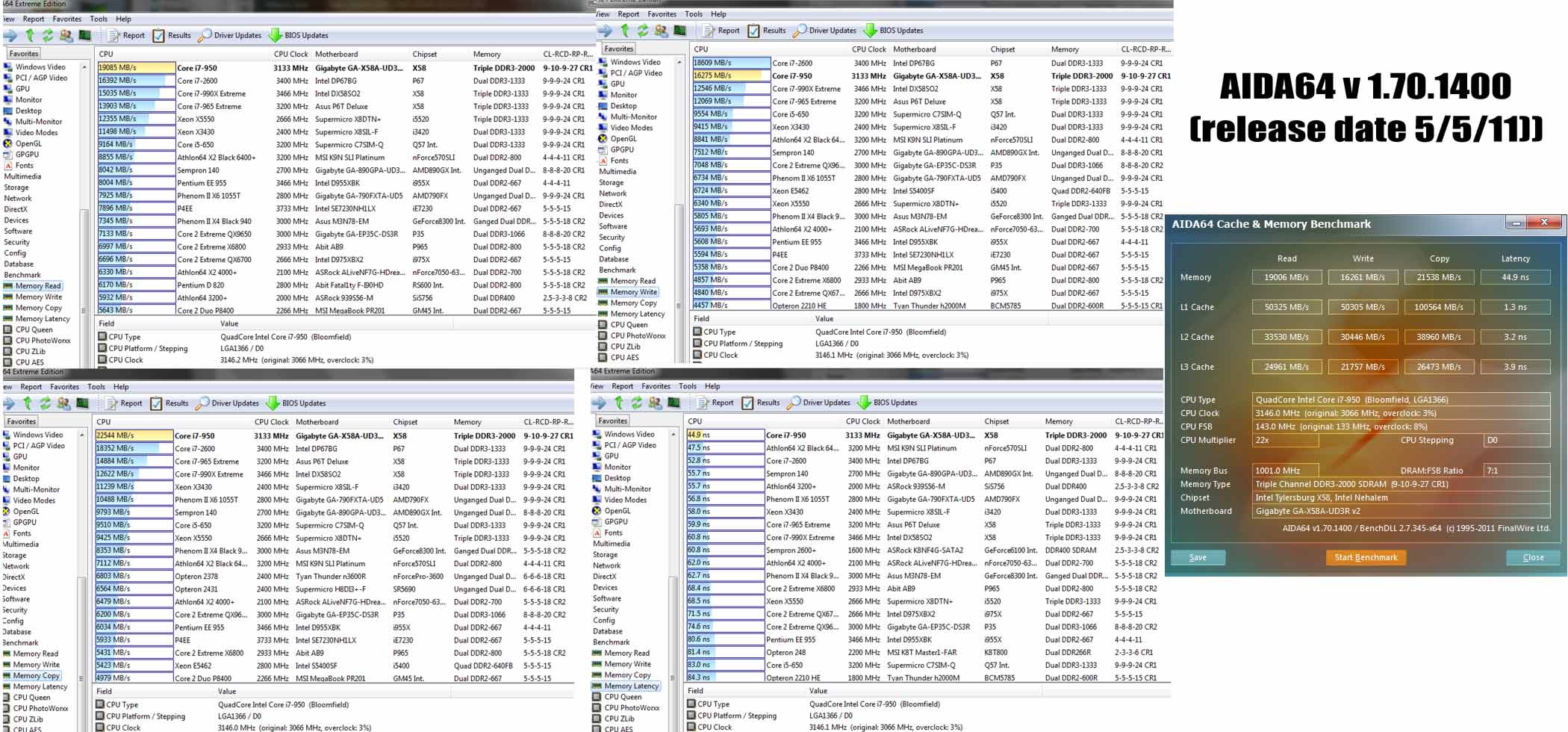Select CPU PhotoWorxx in Memory Read window tree
The width and height of the screenshot is (1568, 732).
[x=43, y=341]
